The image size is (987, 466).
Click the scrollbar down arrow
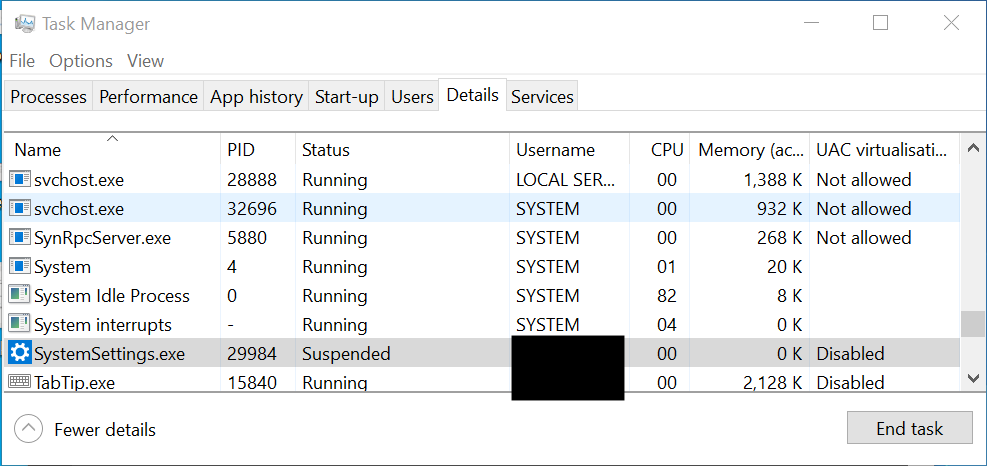pos(973,378)
